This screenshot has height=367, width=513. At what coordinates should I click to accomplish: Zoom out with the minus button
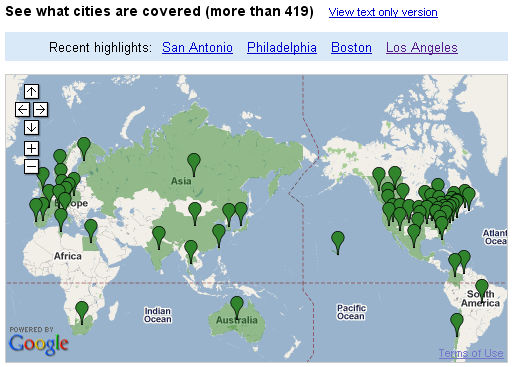coord(31,166)
